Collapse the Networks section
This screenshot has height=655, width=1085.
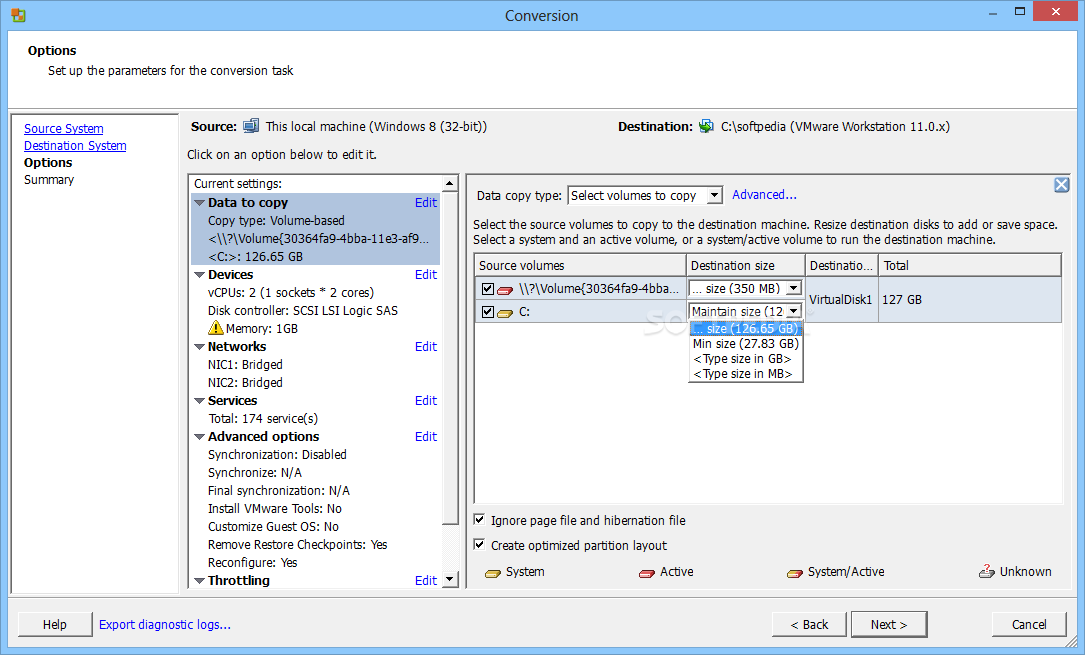tap(199, 347)
